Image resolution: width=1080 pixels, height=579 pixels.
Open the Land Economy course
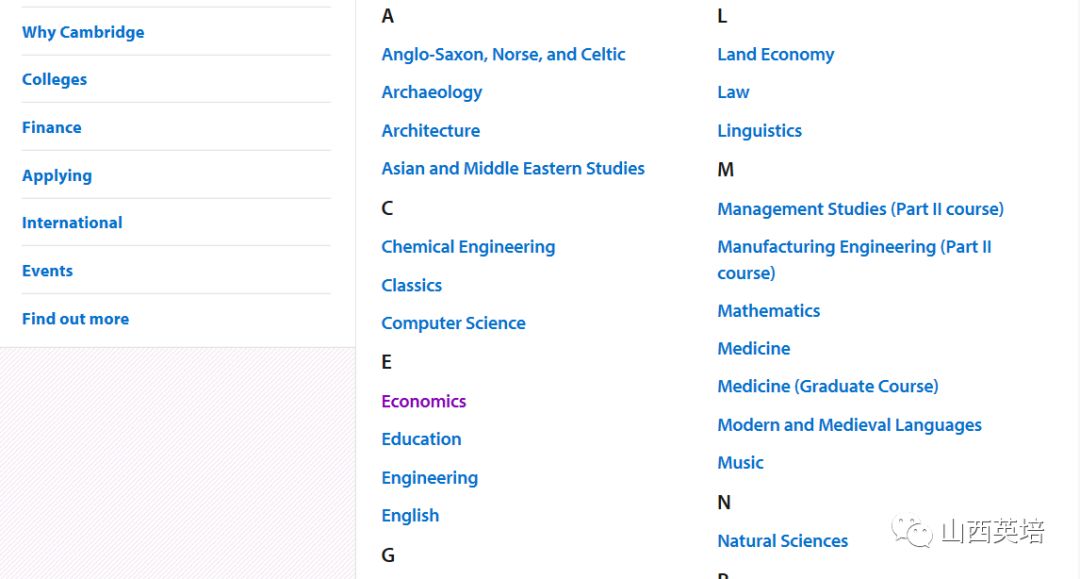(776, 54)
